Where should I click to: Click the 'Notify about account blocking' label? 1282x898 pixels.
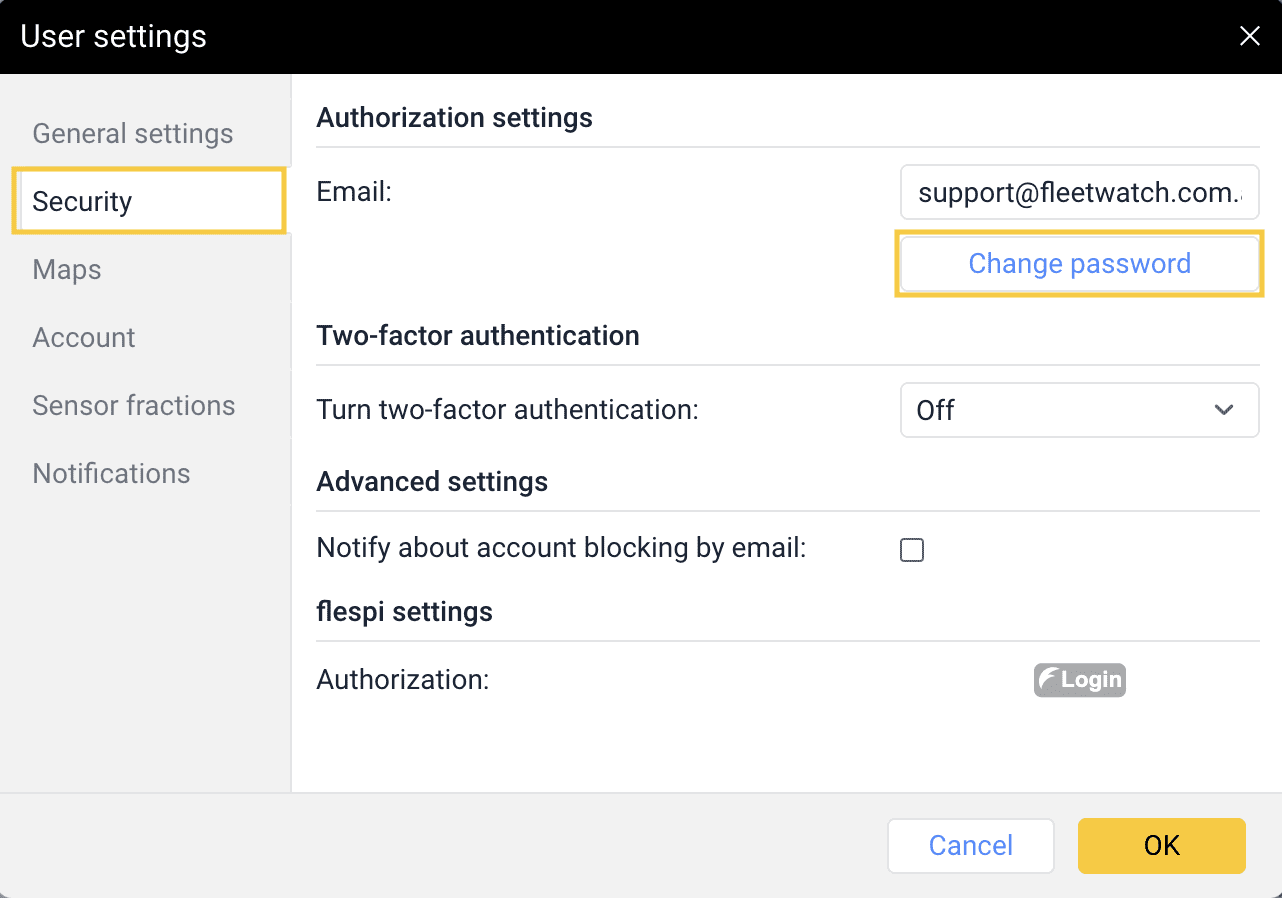[x=561, y=548]
